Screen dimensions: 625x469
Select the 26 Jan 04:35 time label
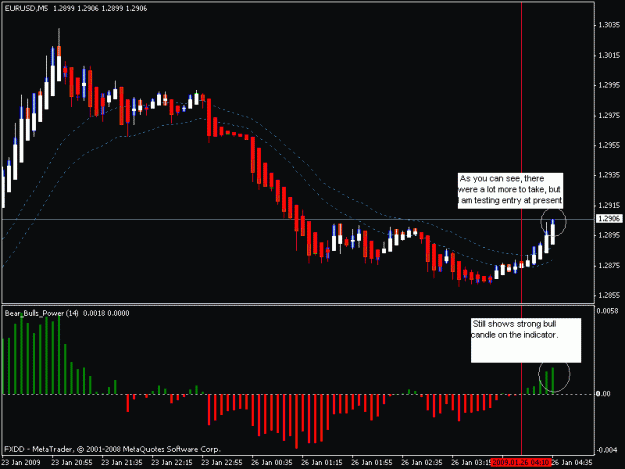[x=572, y=463]
